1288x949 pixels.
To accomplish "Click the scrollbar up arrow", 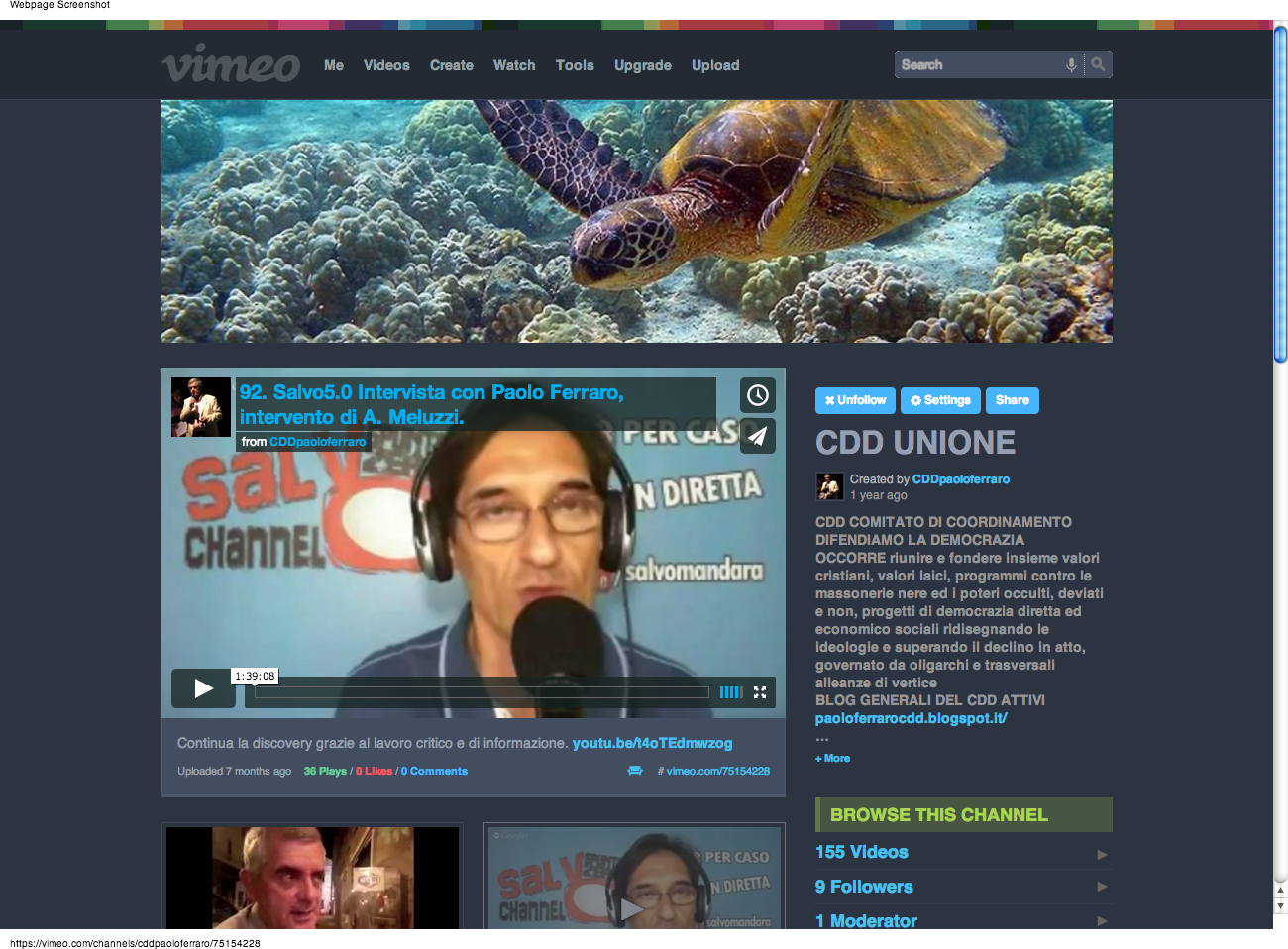I will [x=1280, y=892].
